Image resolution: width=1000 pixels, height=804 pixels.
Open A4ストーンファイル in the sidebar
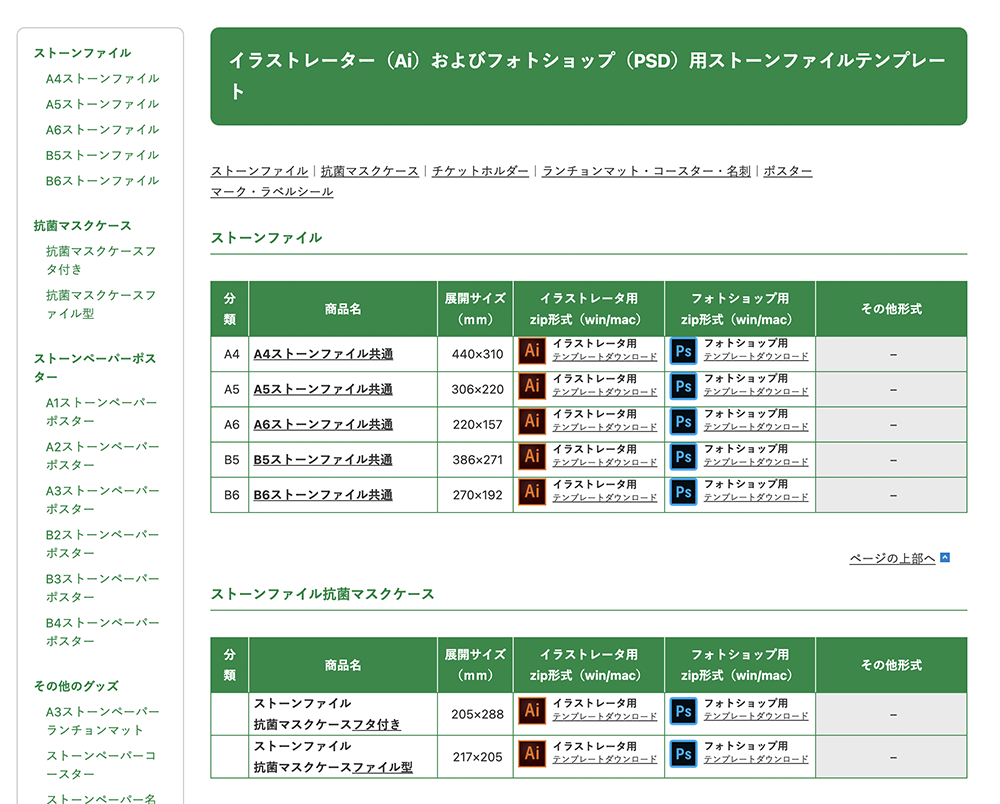(x=102, y=79)
